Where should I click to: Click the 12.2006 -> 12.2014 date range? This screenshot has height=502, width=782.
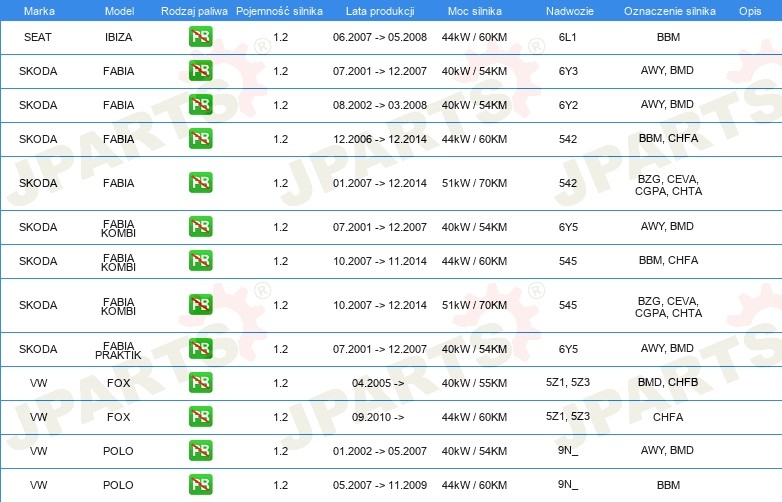[380, 139]
